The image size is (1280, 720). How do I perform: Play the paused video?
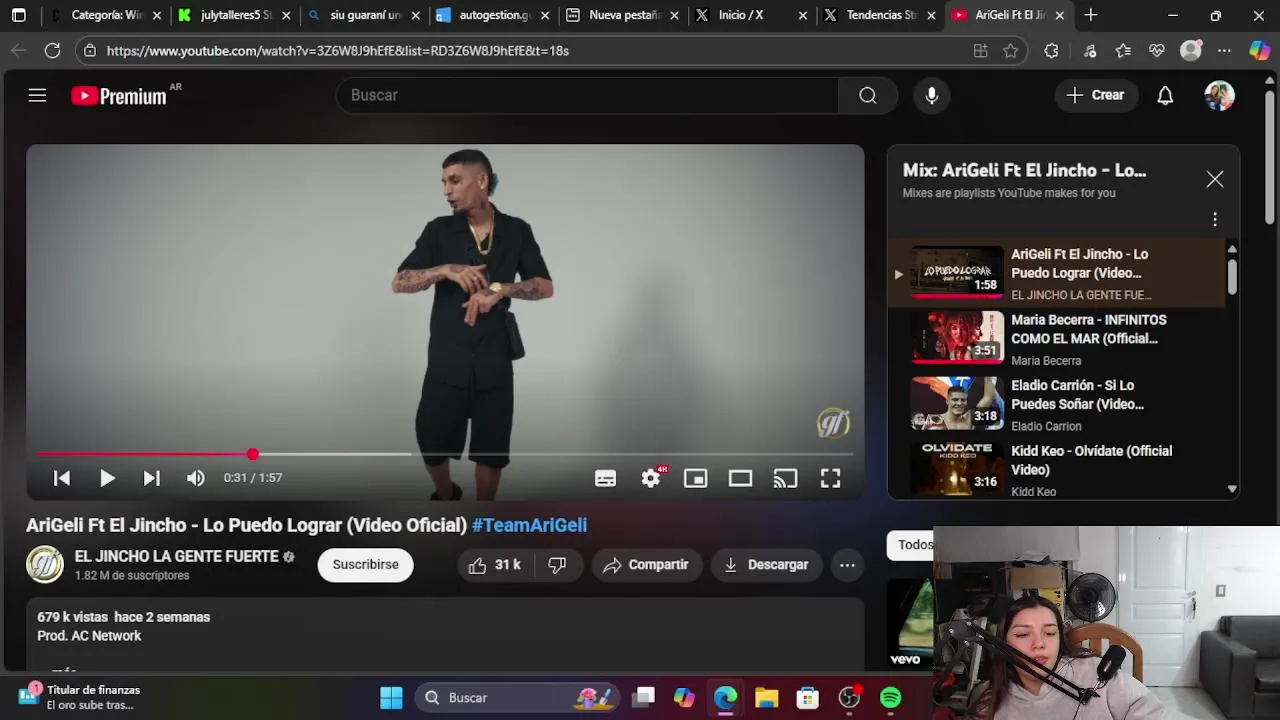pyautogui.click(x=107, y=478)
